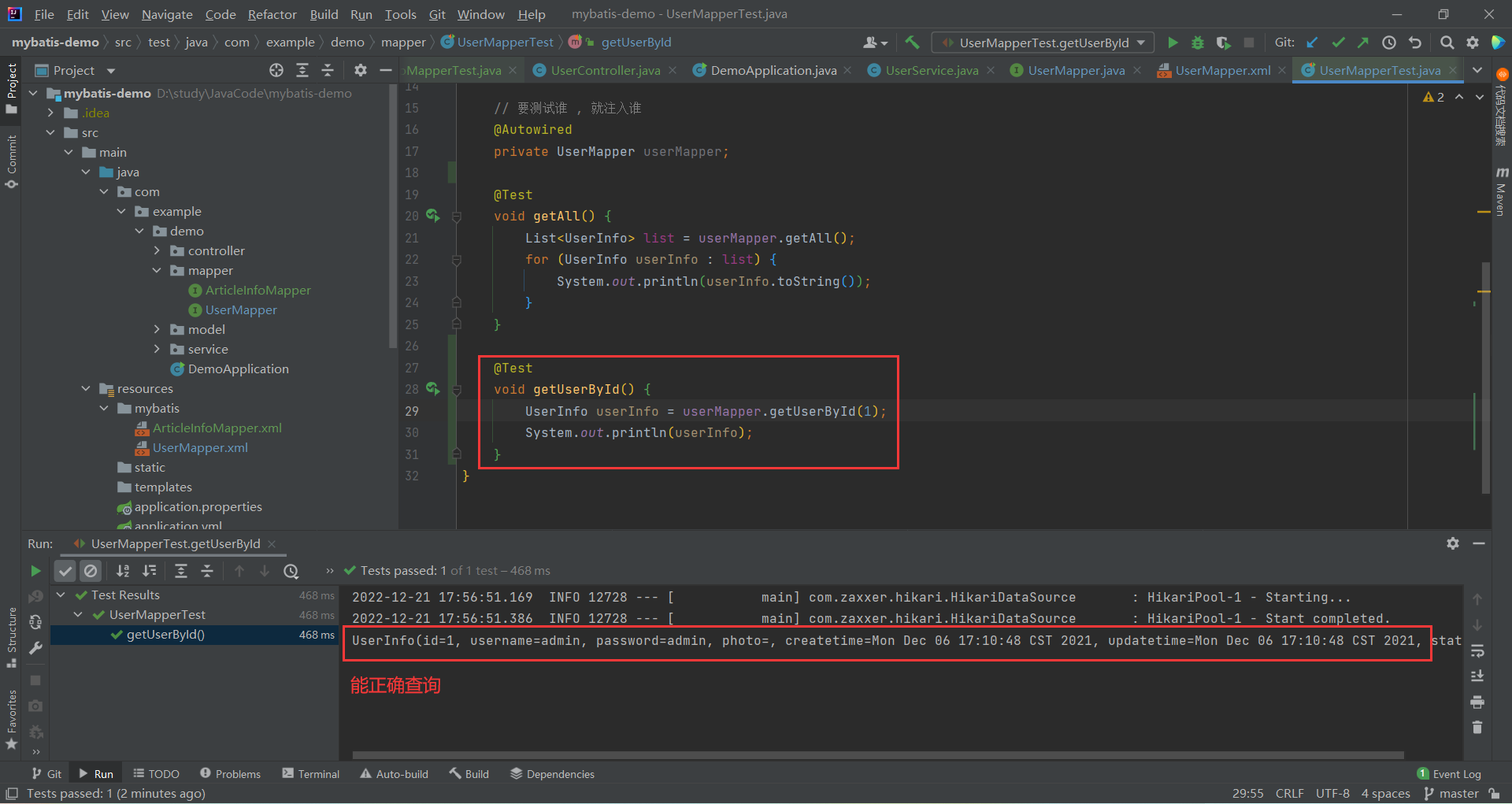Image resolution: width=1512 pixels, height=804 pixels.
Task: Open Run panel settings gear
Action: coord(1453,543)
